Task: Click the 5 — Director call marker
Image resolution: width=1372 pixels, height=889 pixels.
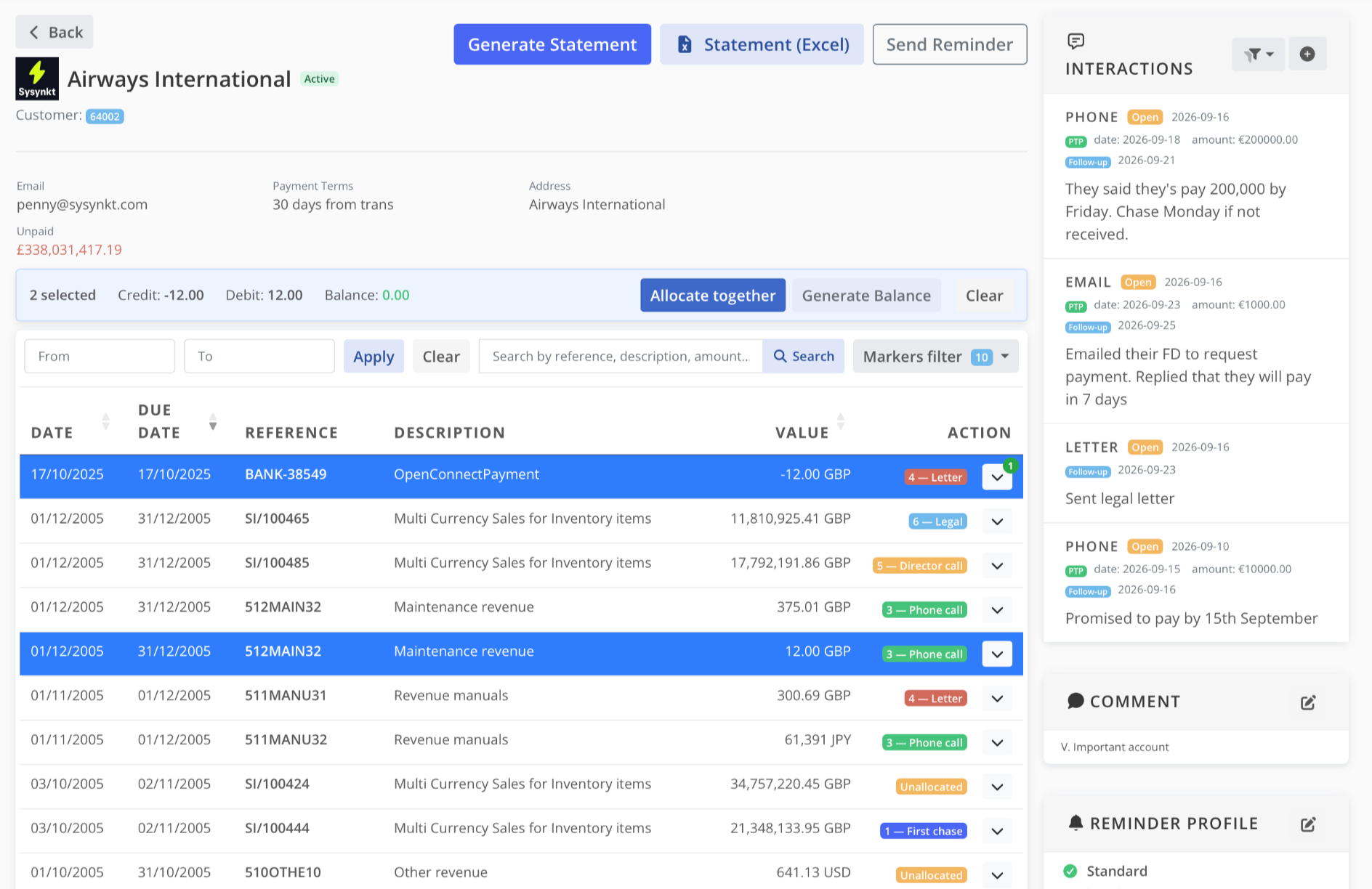Action: coord(919,566)
